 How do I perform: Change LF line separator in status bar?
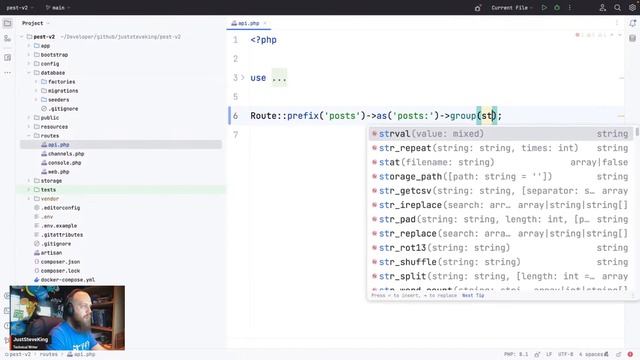click(549, 354)
